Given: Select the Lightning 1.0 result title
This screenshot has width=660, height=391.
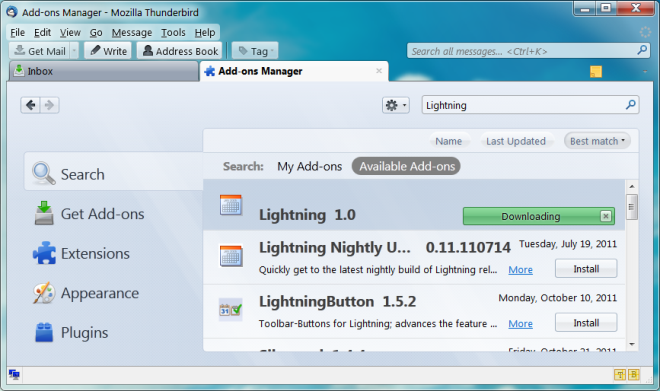Looking at the screenshot, I should (x=307, y=215).
